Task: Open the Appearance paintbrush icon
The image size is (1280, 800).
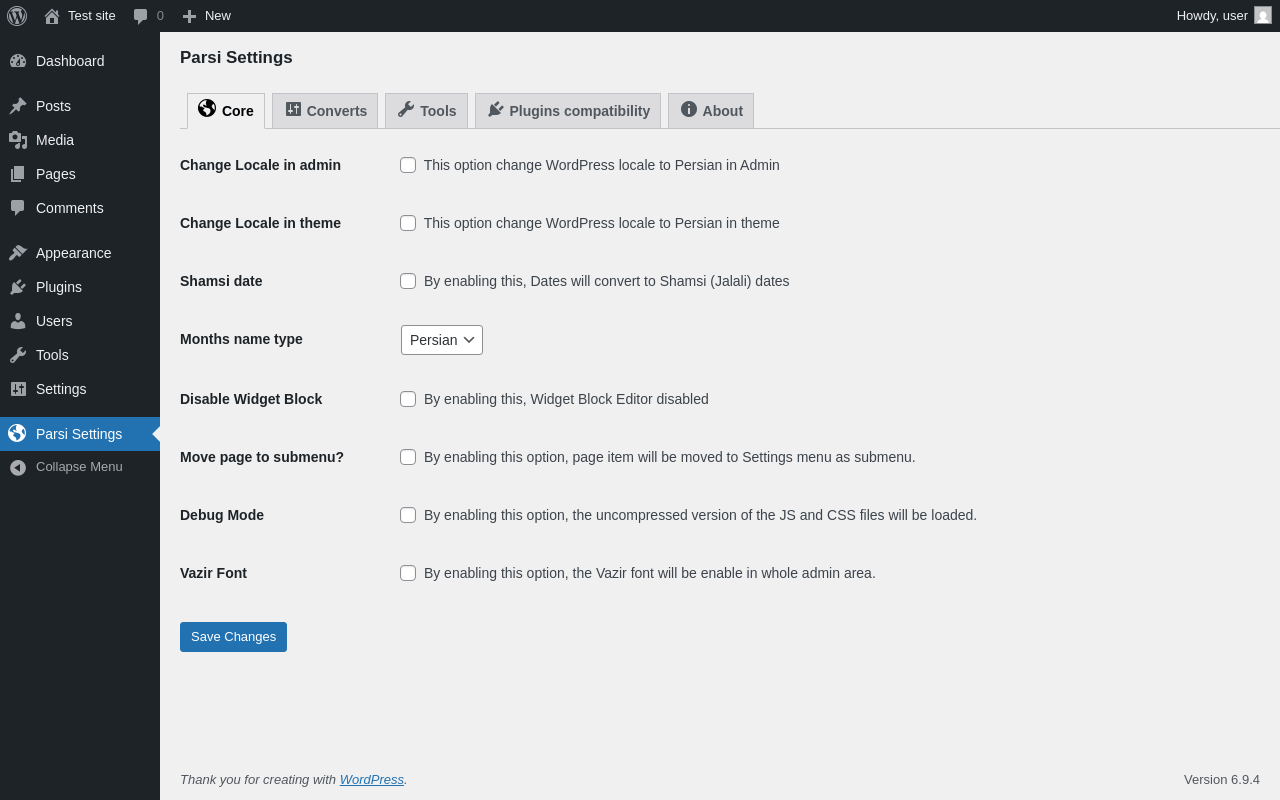Action: [x=18, y=253]
